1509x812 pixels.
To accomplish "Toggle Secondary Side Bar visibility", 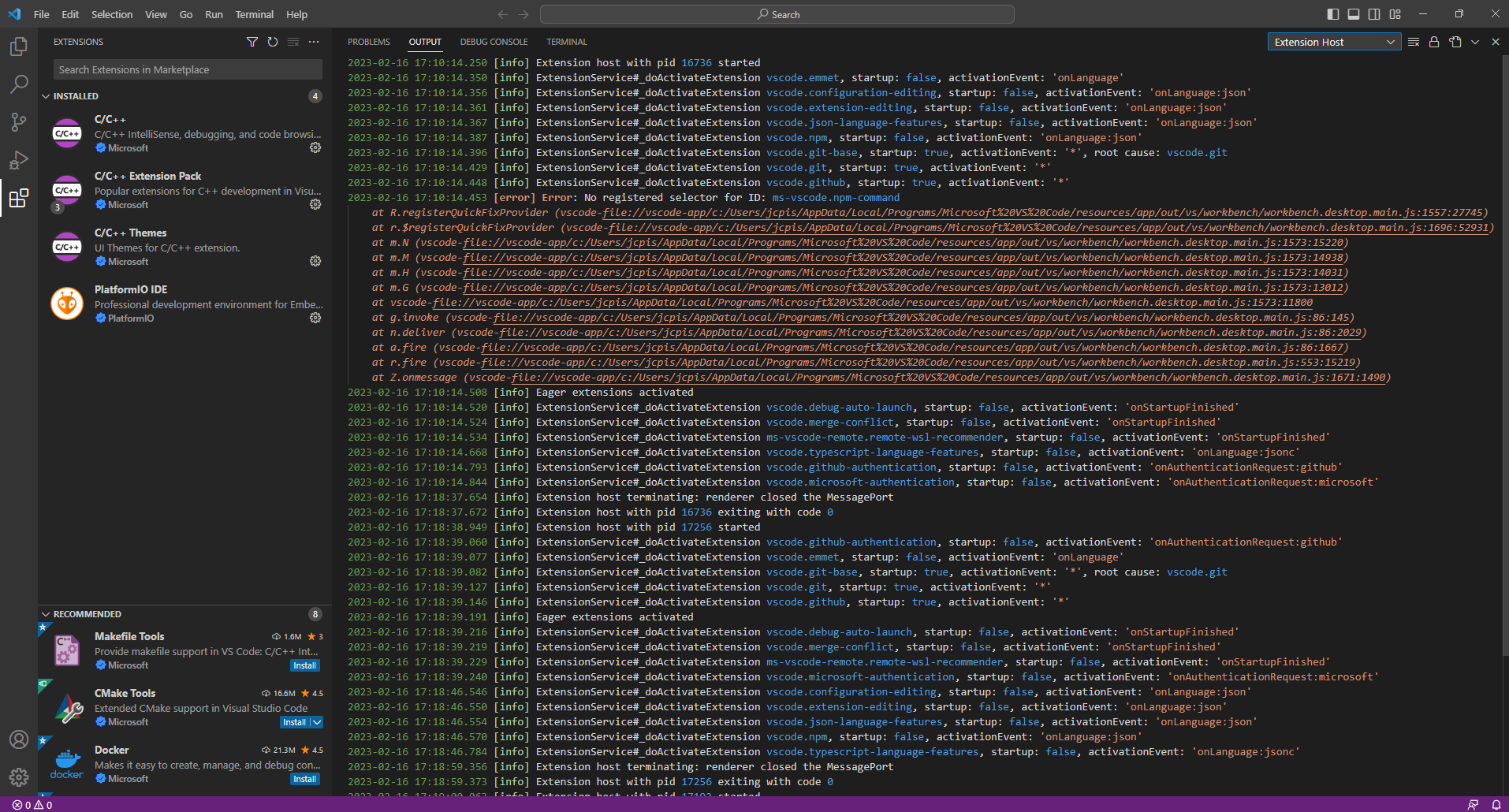I will click(1374, 14).
